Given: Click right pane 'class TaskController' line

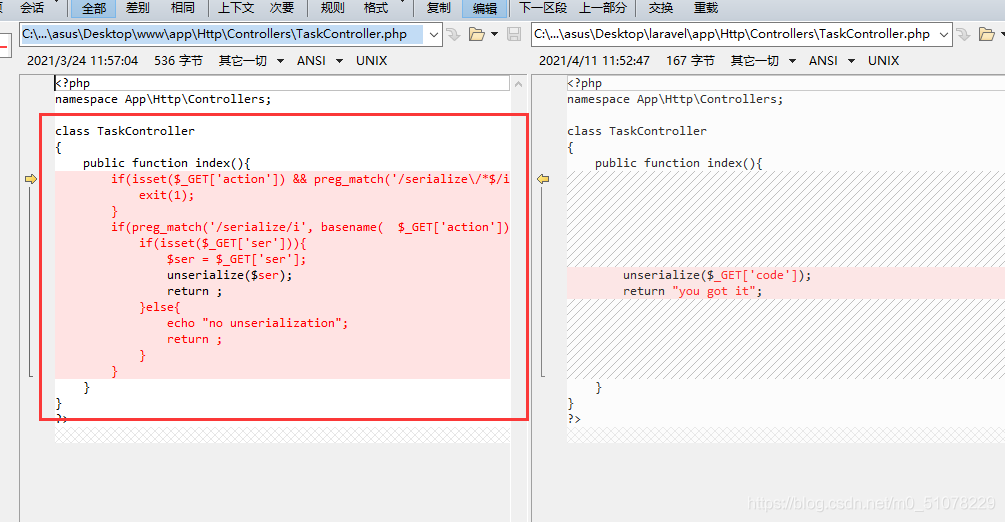Looking at the screenshot, I should pyautogui.click(x=637, y=131).
